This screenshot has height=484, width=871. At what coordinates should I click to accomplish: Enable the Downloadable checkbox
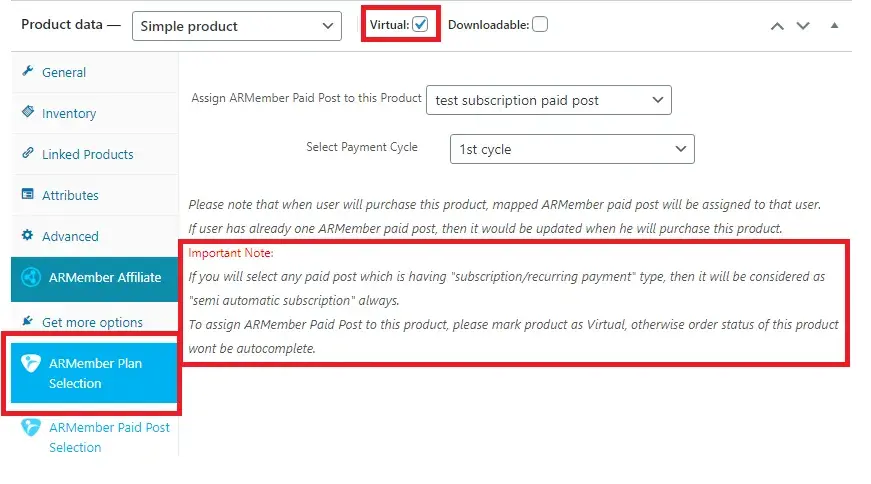click(540, 25)
